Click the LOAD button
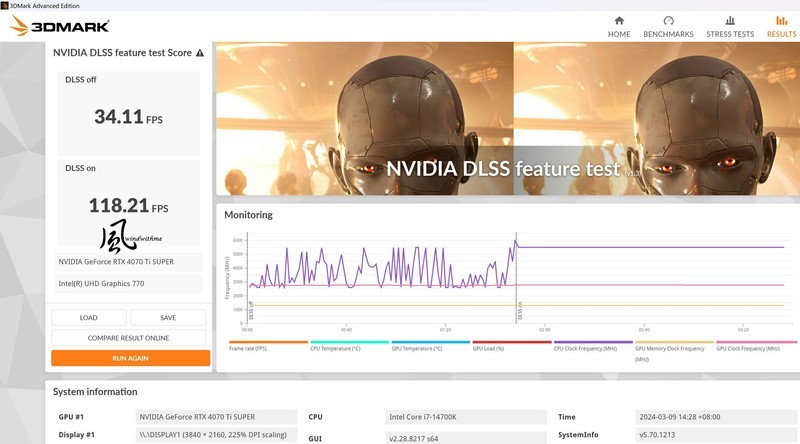The image size is (800, 444). pyautogui.click(x=89, y=317)
